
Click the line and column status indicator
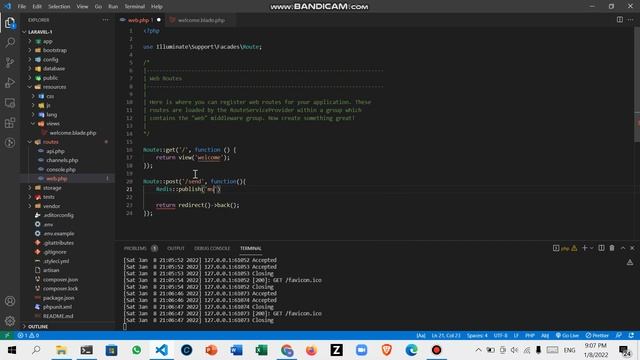point(446,336)
